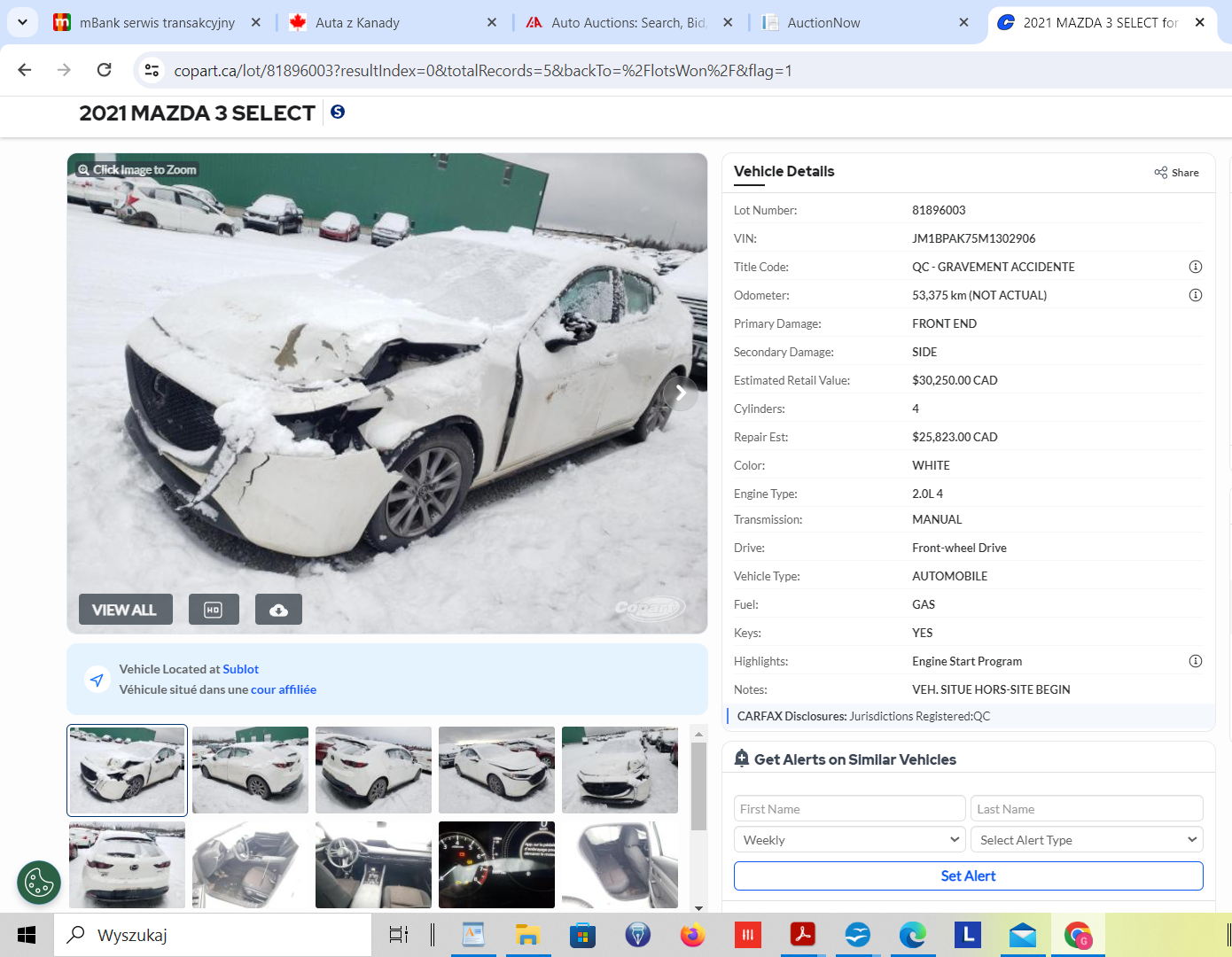Open the Windows Start menu
Screen dimensions: 1232x957
(27, 935)
